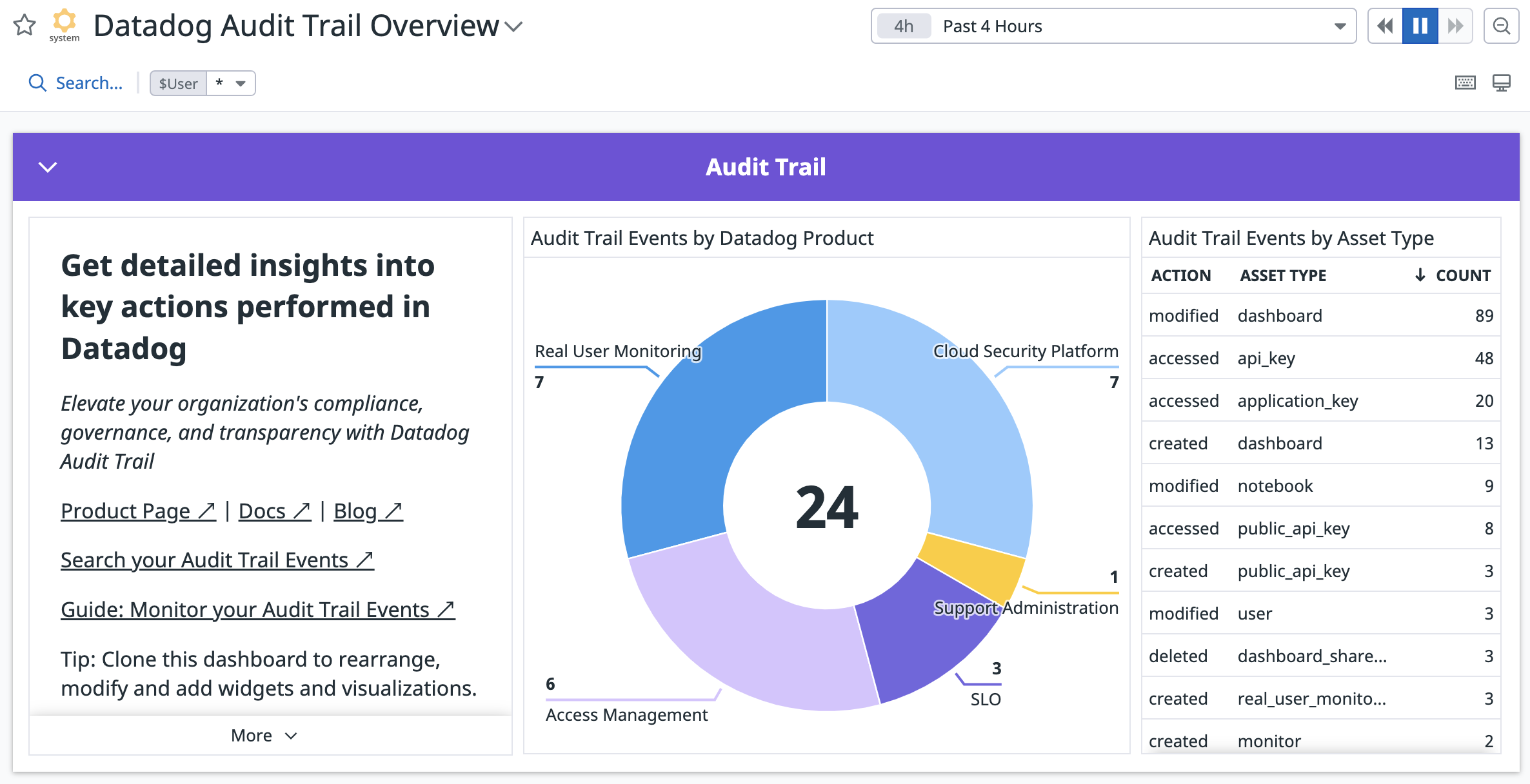Open the Product Page link
The width and height of the screenshot is (1530, 784).
(138, 511)
